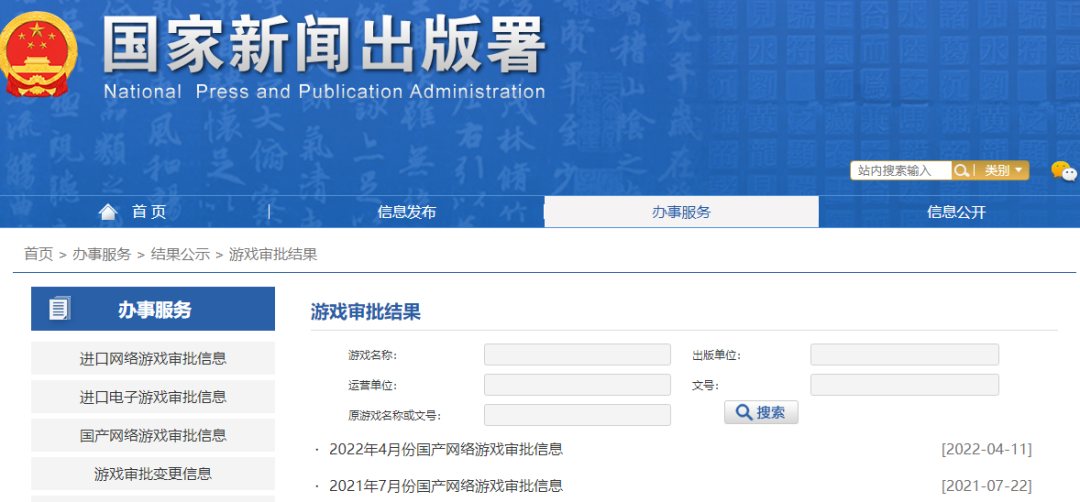Click the [2021-07-22] date text

coord(986,486)
